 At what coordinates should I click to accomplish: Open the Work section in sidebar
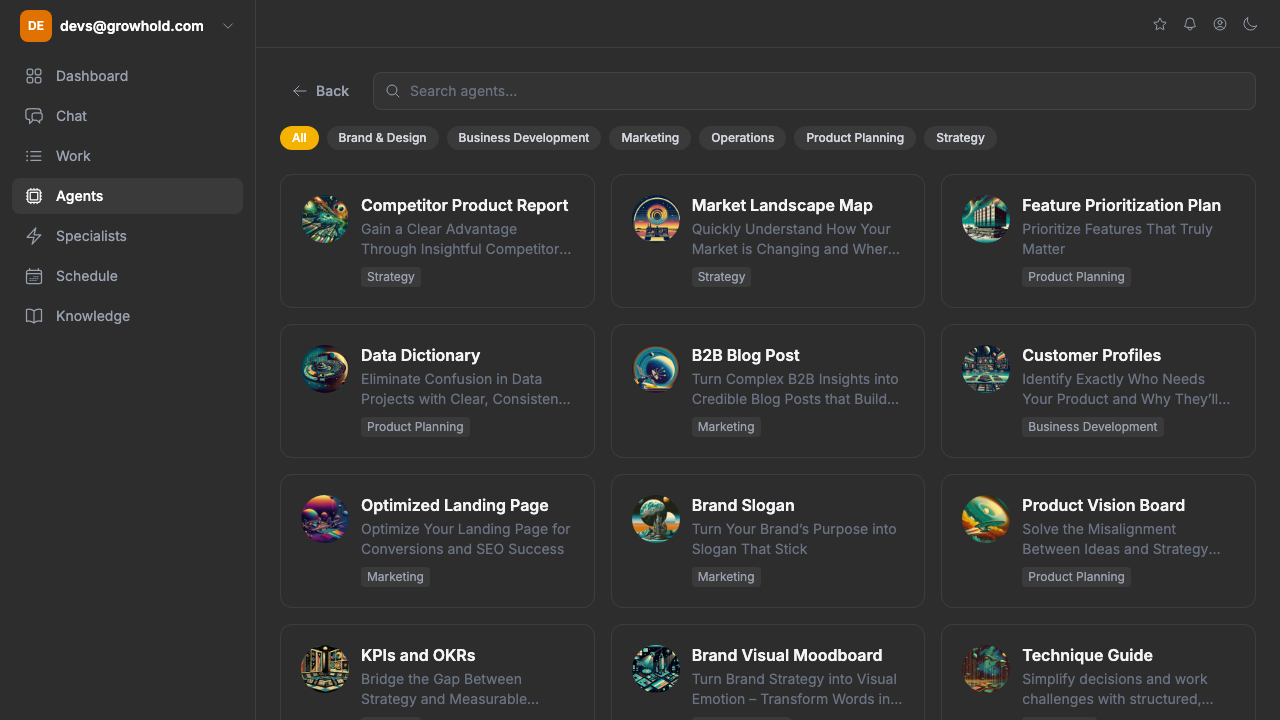[x=73, y=156]
